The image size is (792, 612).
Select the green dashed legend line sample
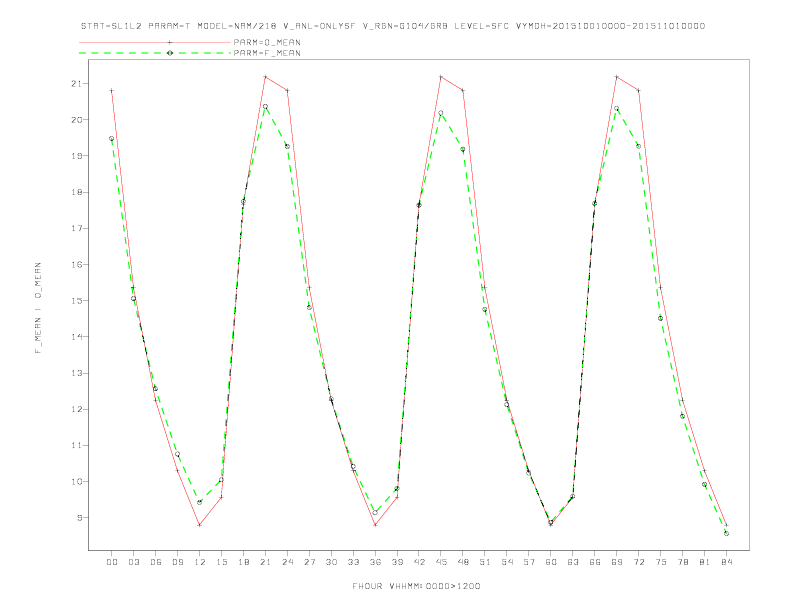point(155,53)
